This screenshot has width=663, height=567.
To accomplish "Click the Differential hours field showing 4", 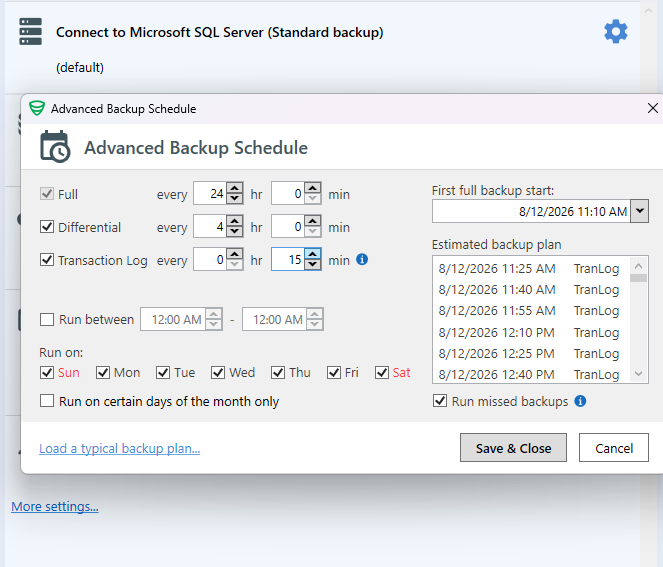I will coord(210,226).
